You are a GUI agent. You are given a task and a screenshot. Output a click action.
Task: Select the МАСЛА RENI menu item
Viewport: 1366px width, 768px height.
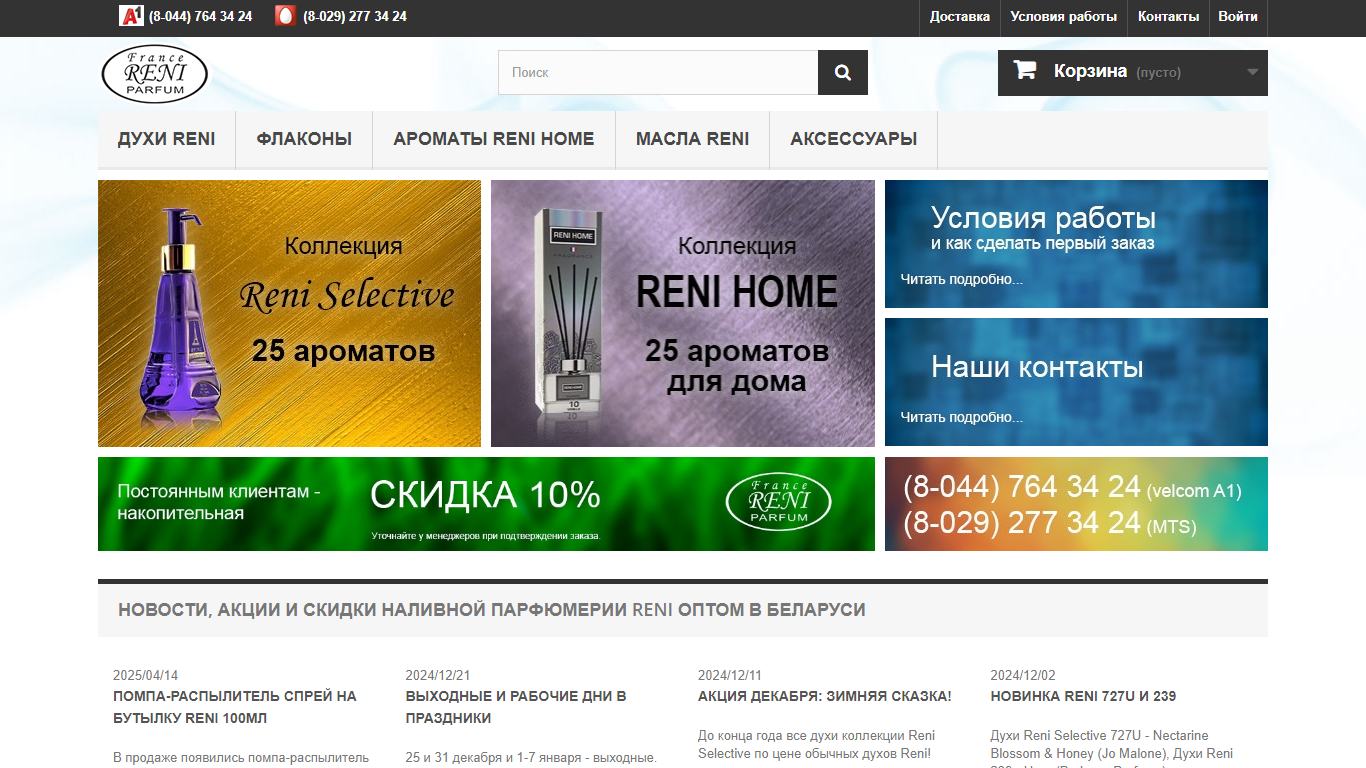click(693, 140)
